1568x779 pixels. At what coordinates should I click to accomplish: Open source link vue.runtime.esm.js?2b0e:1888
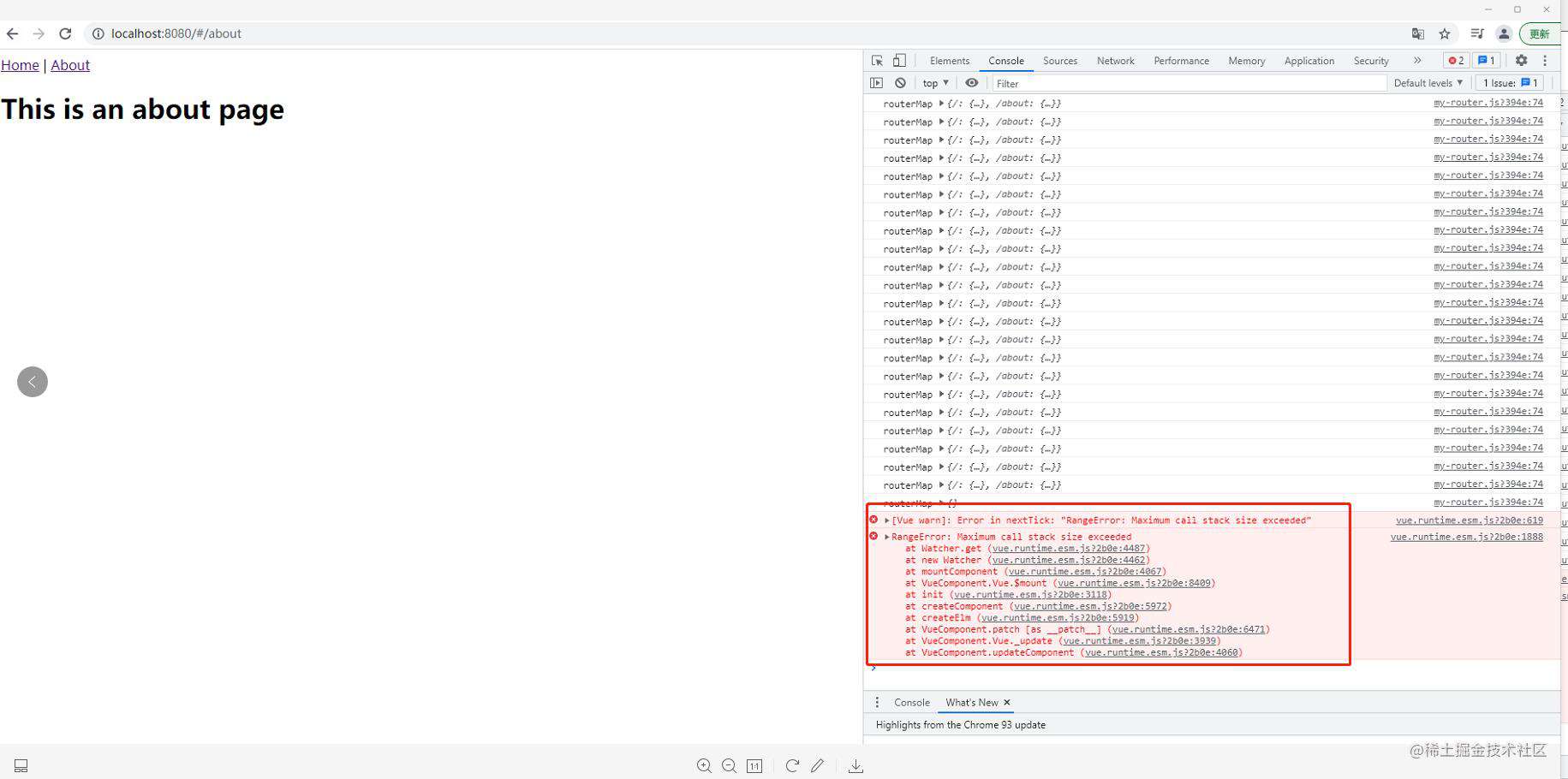click(x=1466, y=537)
